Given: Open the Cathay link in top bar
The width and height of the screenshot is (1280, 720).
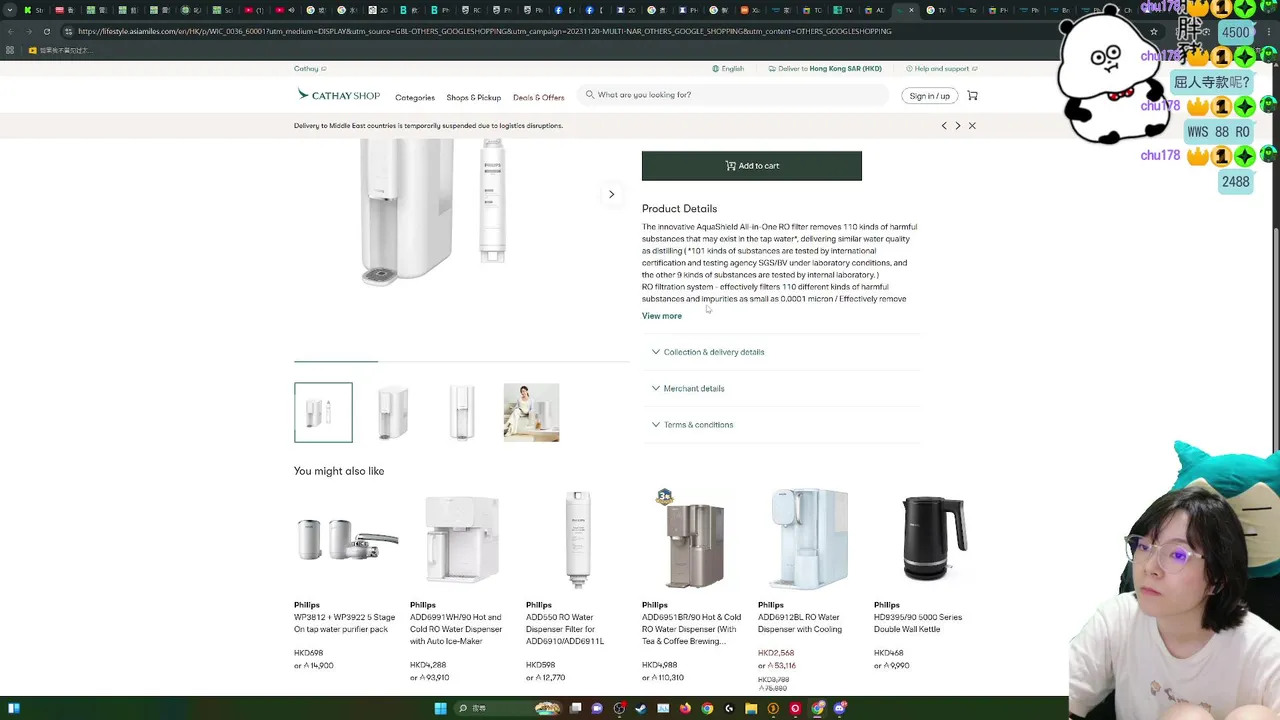Looking at the screenshot, I should coord(309,69).
